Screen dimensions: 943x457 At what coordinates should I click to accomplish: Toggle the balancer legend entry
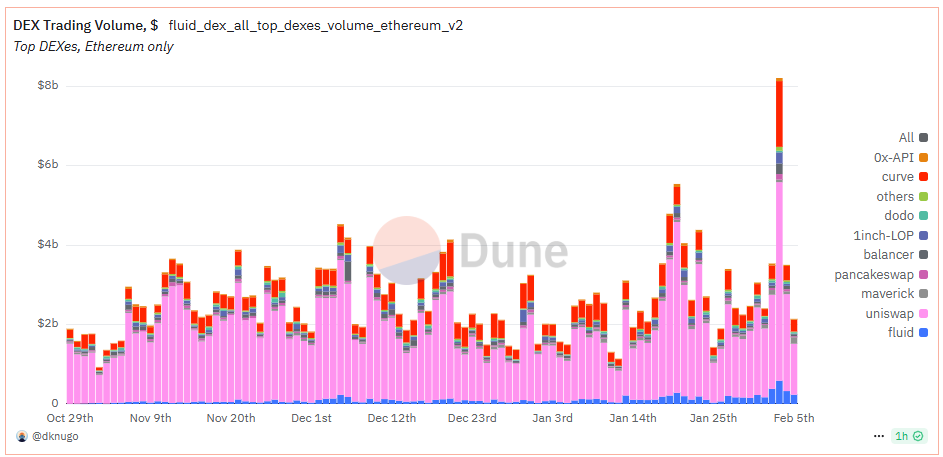click(x=898, y=255)
